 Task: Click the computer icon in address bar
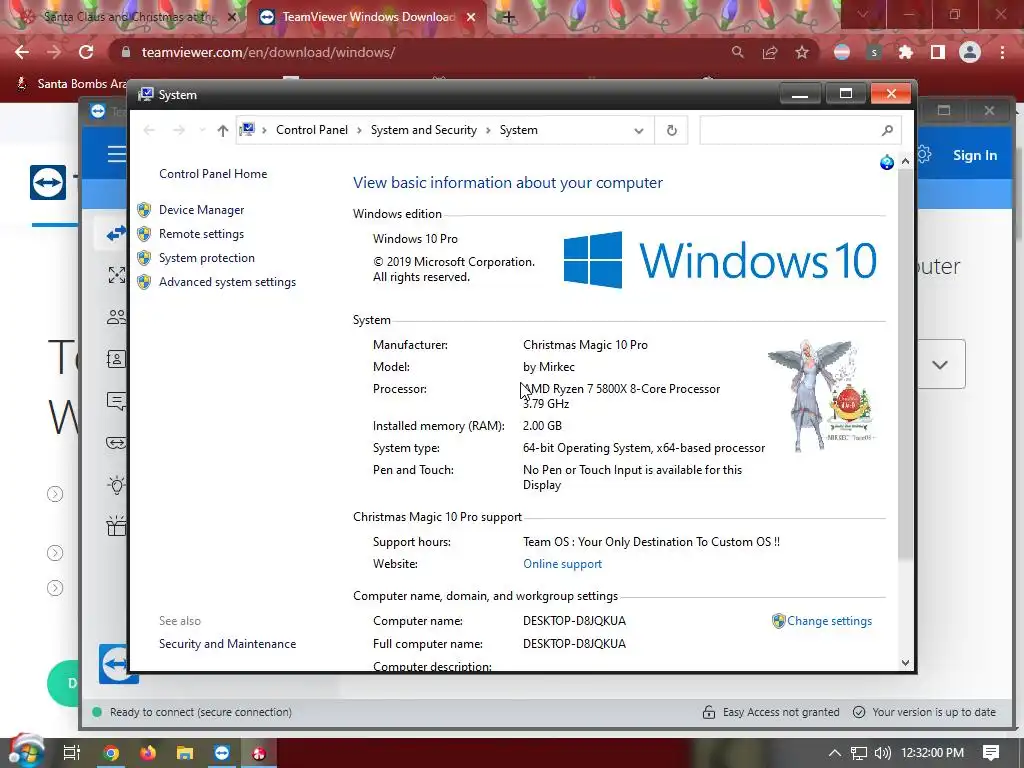(x=247, y=130)
